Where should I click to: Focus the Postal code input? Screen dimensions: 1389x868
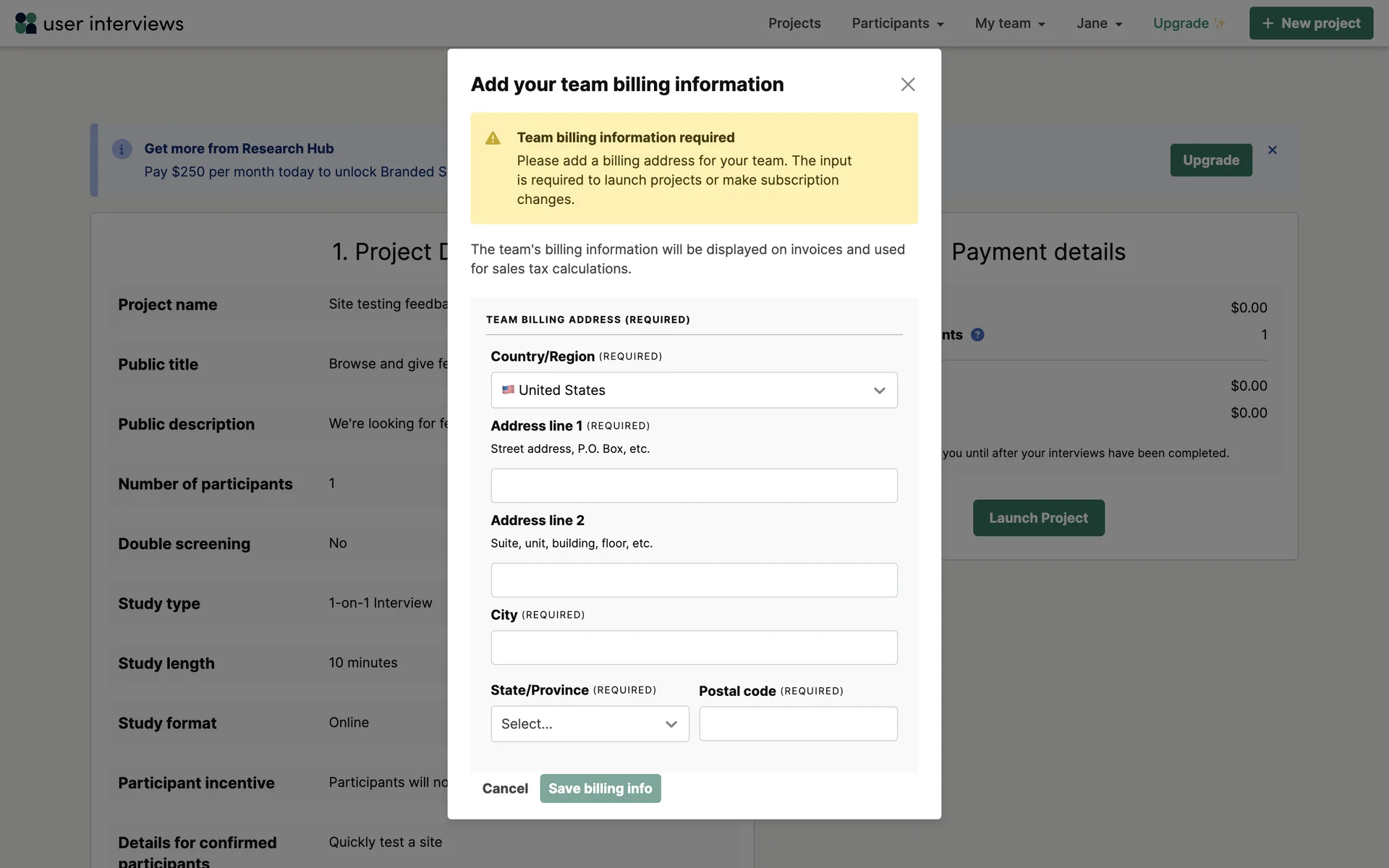(797, 724)
